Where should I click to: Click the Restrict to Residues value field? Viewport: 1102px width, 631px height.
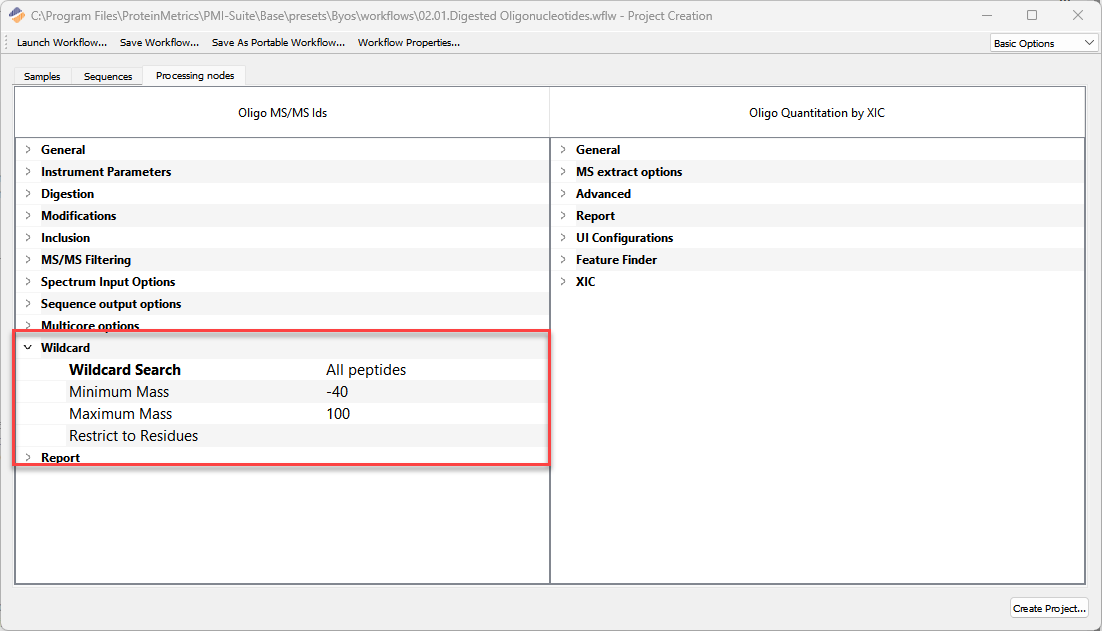[430, 436]
